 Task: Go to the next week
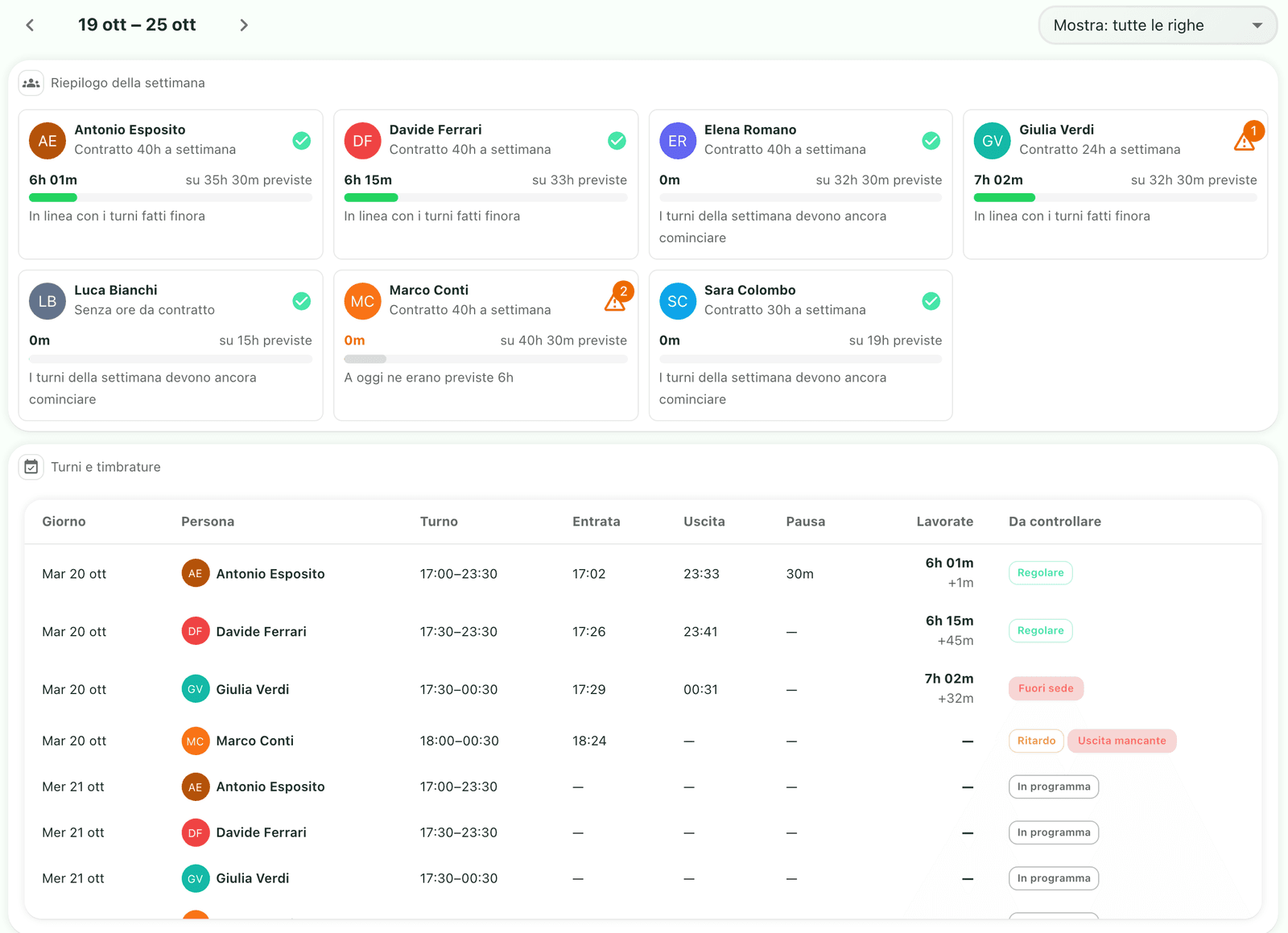244,25
